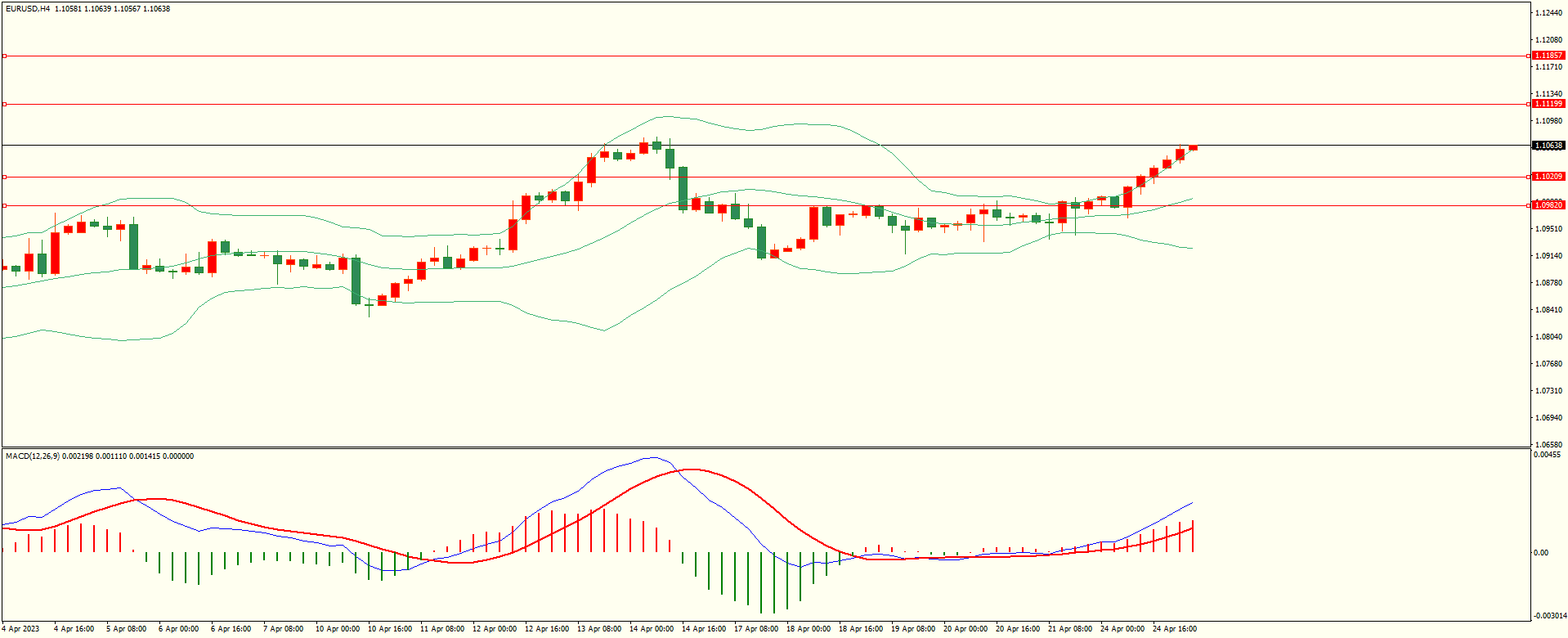Click the 1.07680 price scale value
1568x638 pixels.
click(1548, 364)
